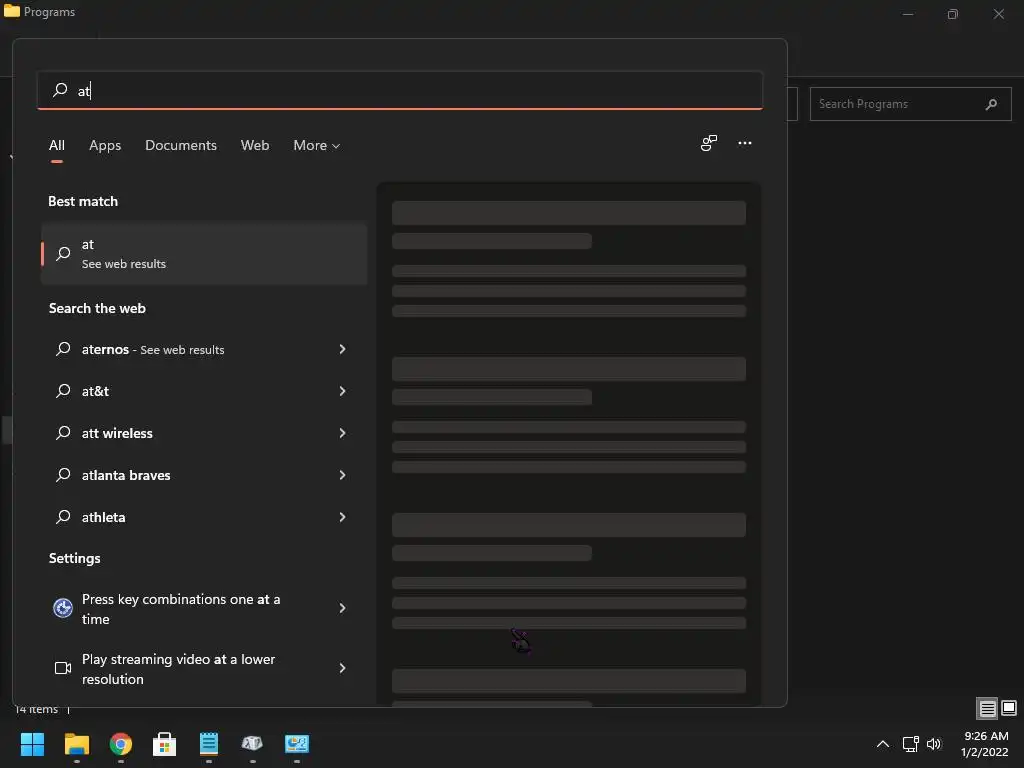1024x768 pixels.
Task: Expand arrow for Press key combinations setting
Action: 342,608
